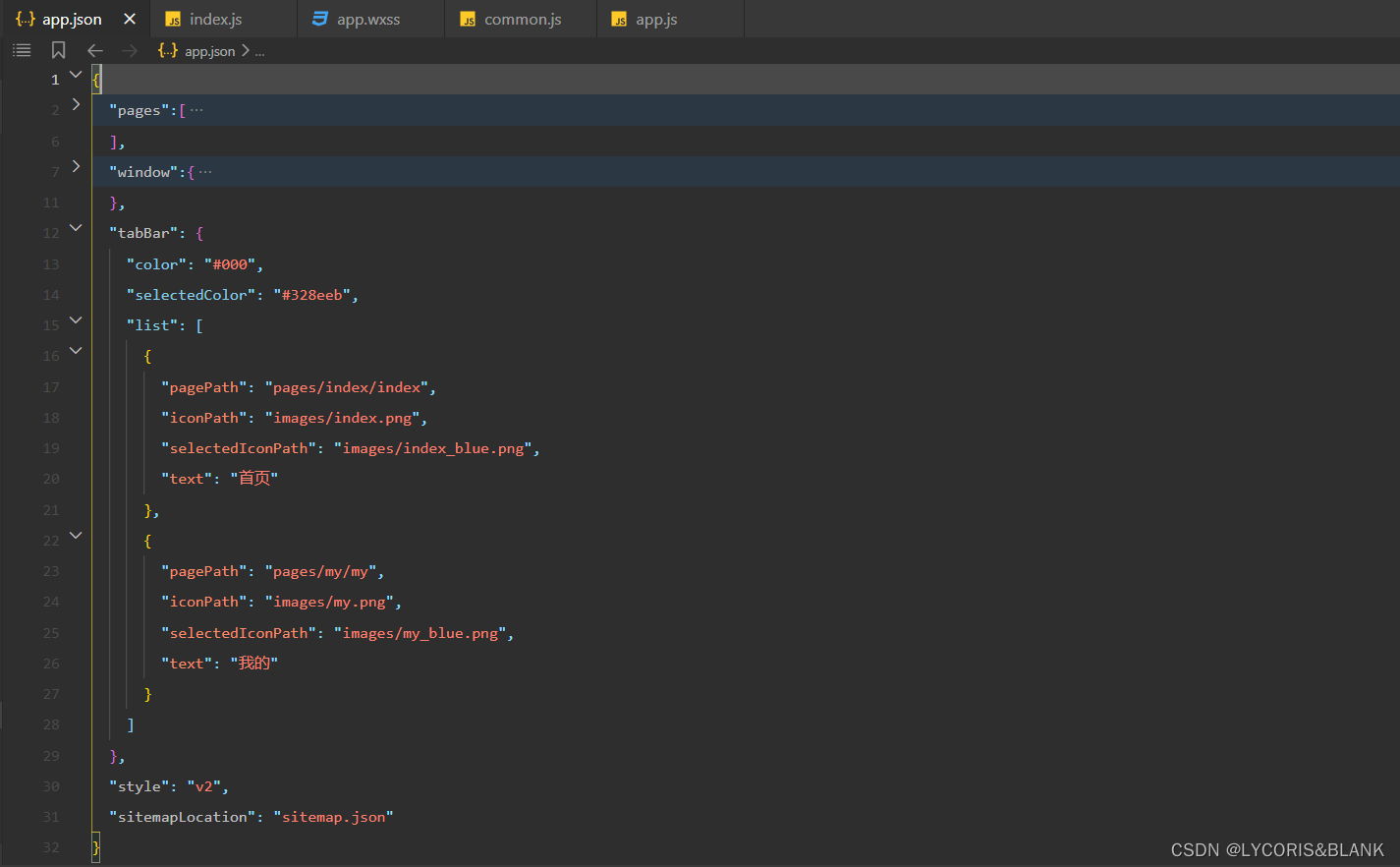Click line number 32 in the gutter
Viewport: 1400px width, 867px height.
pyautogui.click(x=51, y=847)
